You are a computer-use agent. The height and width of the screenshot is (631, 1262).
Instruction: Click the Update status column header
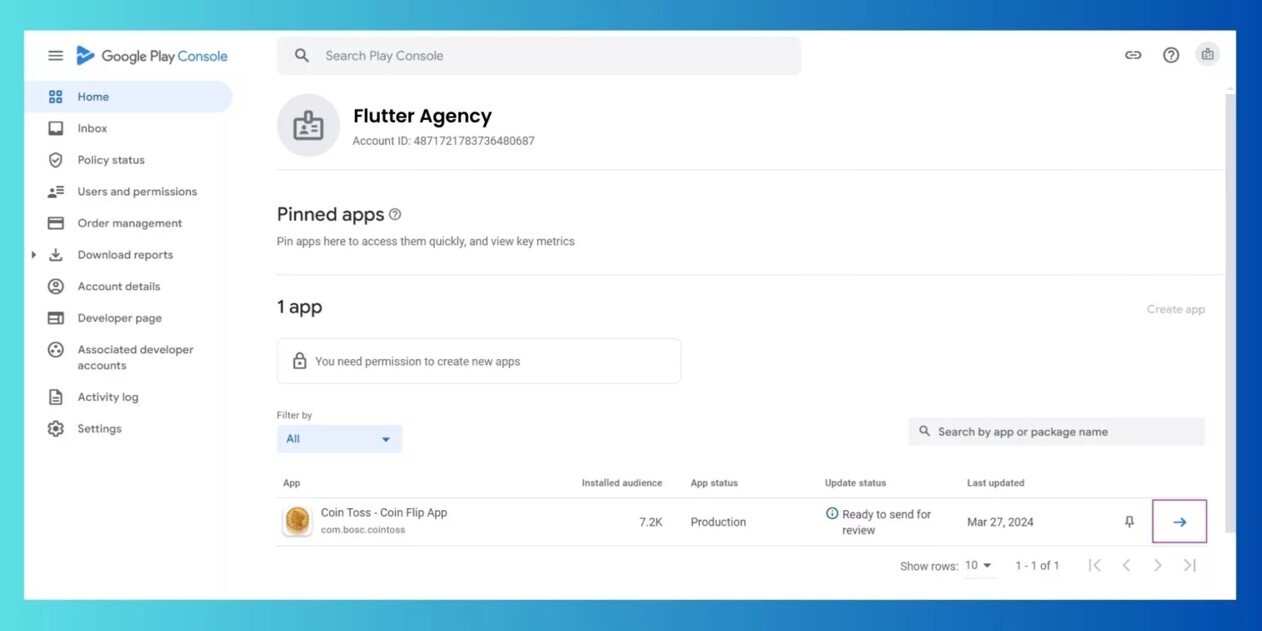pos(855,483)
